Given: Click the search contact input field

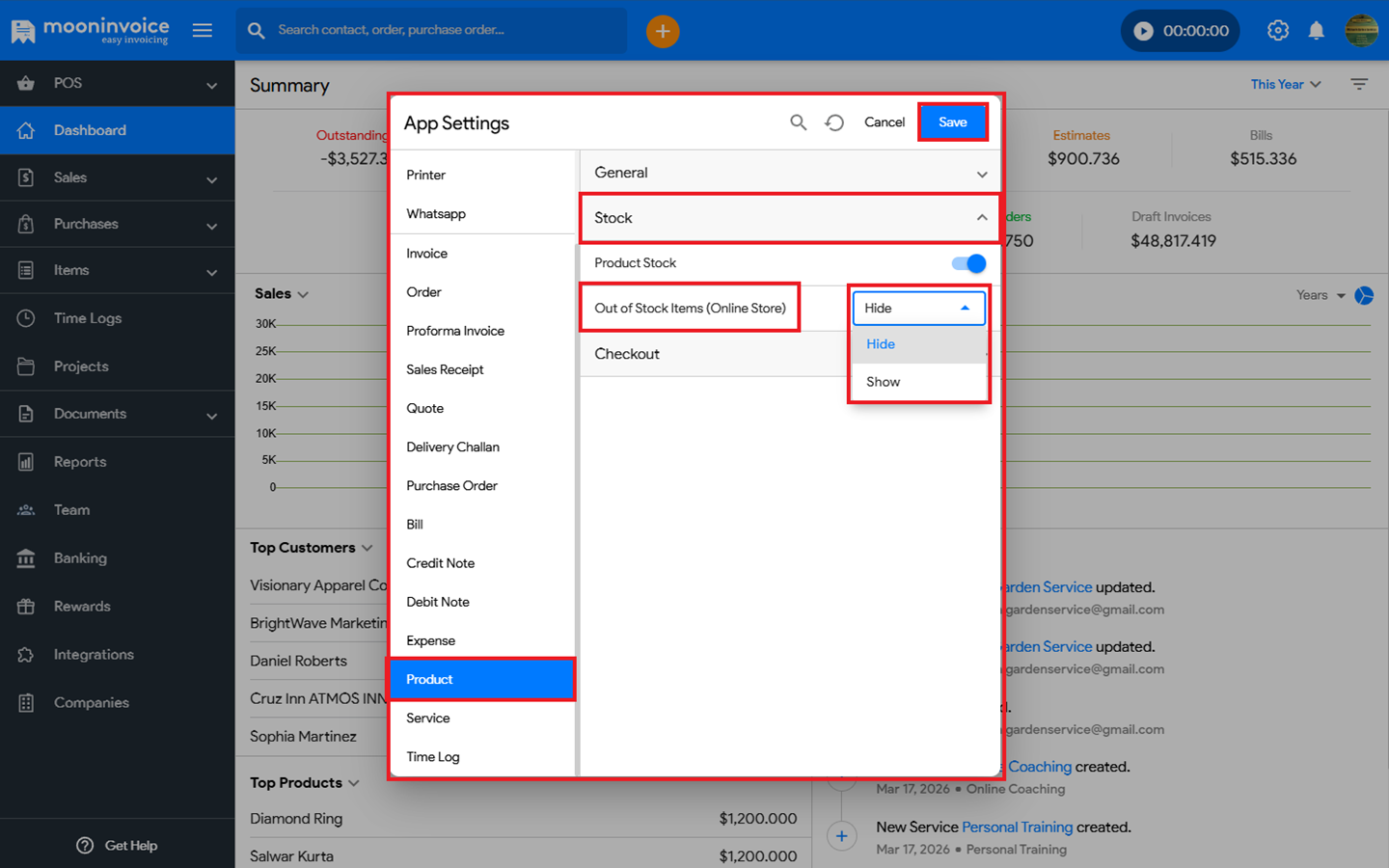Looking at the screenshot, I should pyautogui.click(x=444, y=31).
